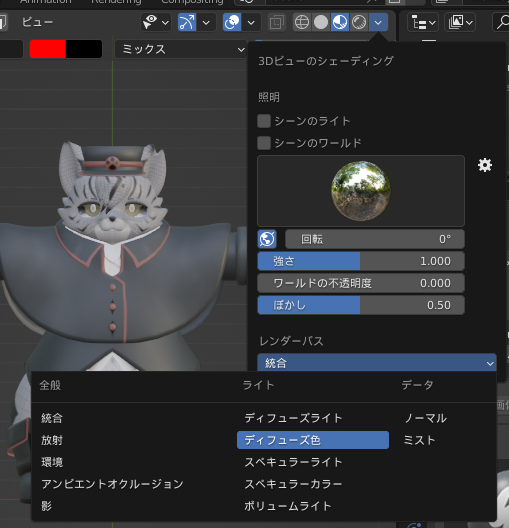Close the shading options dropdown arrow

(378, 22)
